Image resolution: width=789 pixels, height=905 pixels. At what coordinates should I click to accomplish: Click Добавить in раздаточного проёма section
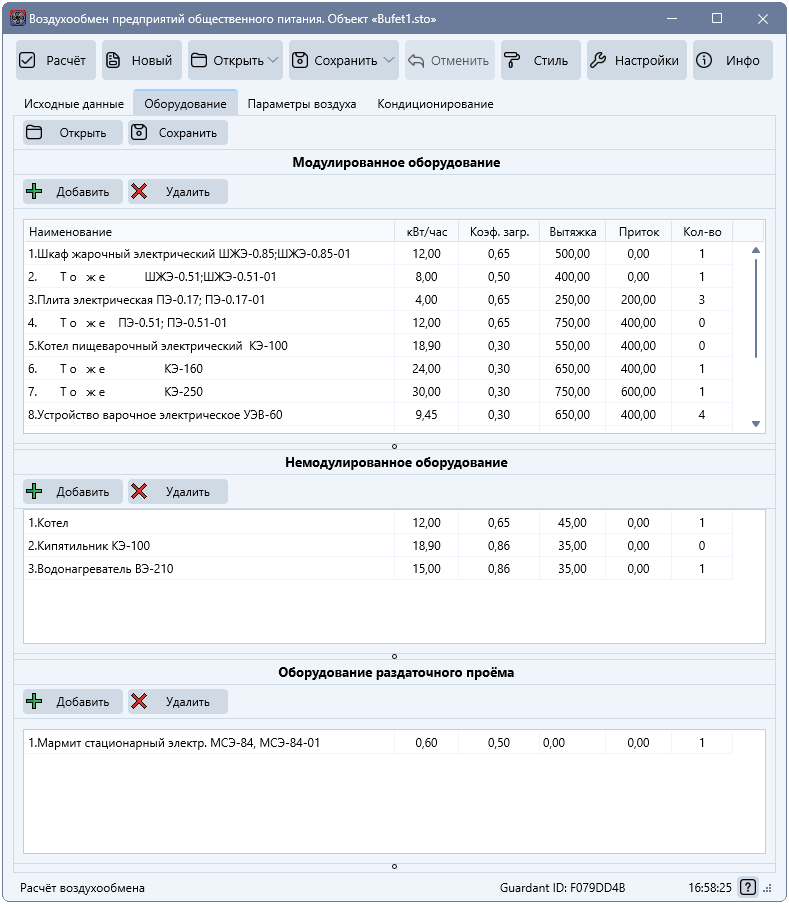[73, 702]
